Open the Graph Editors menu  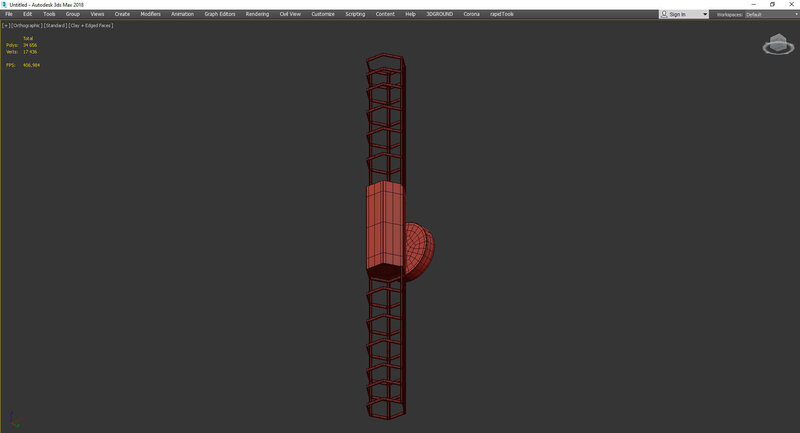[220, 14]
